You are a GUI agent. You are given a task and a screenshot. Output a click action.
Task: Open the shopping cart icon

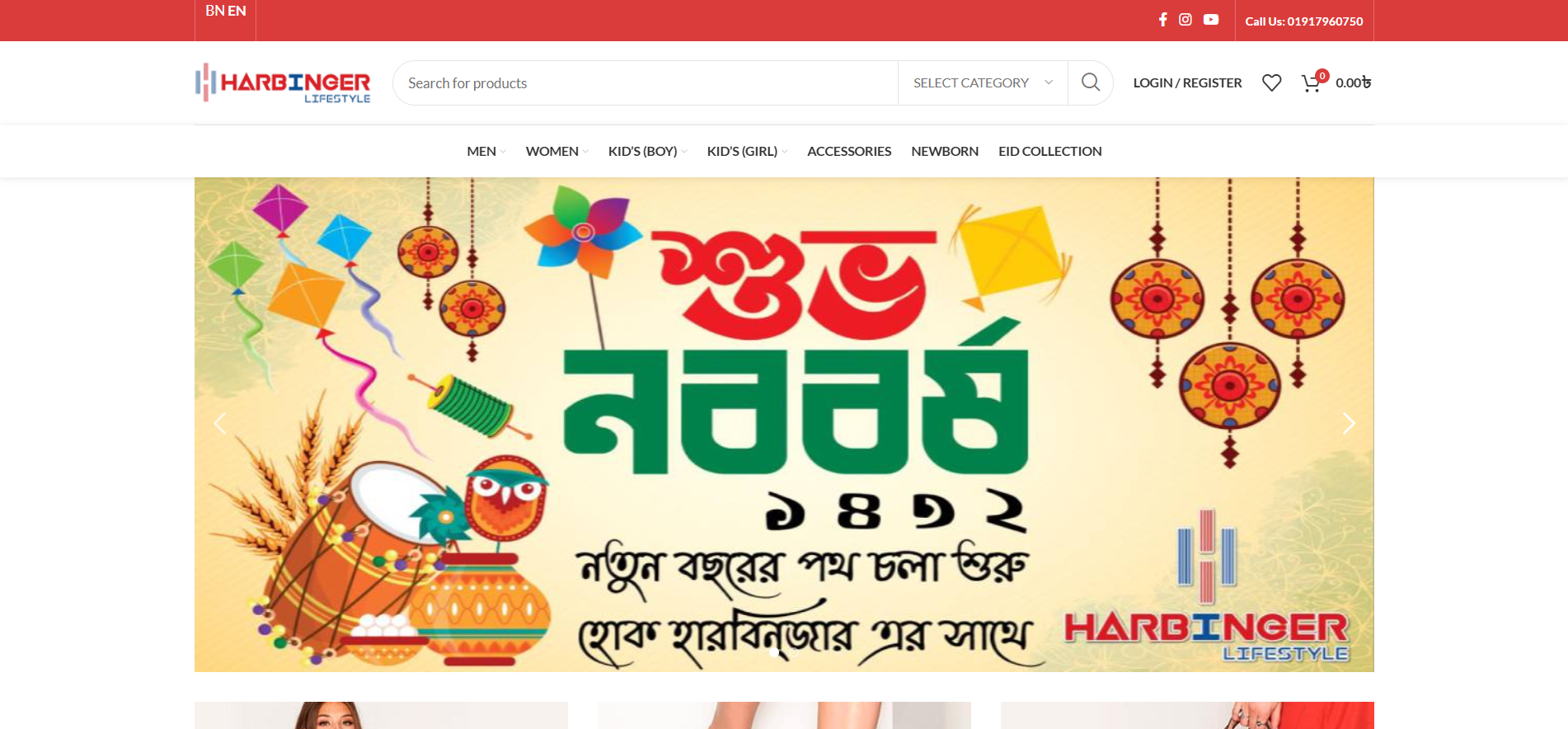[x=1311, y=82]
